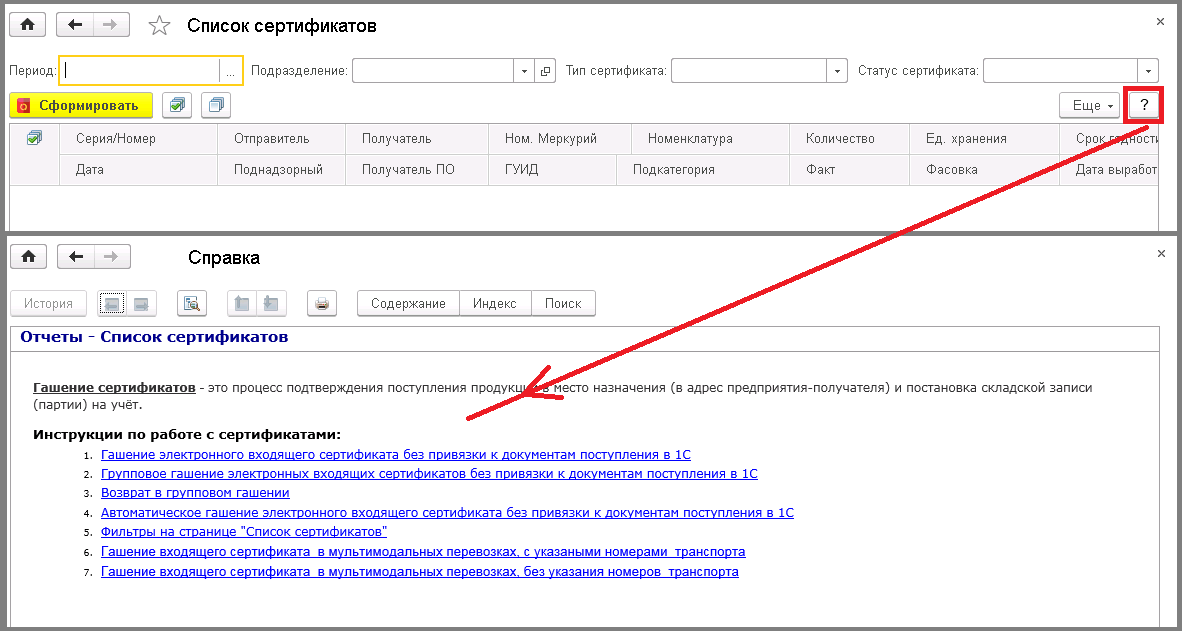Open link about перевозках с указаными номерами транспорта

423,552
